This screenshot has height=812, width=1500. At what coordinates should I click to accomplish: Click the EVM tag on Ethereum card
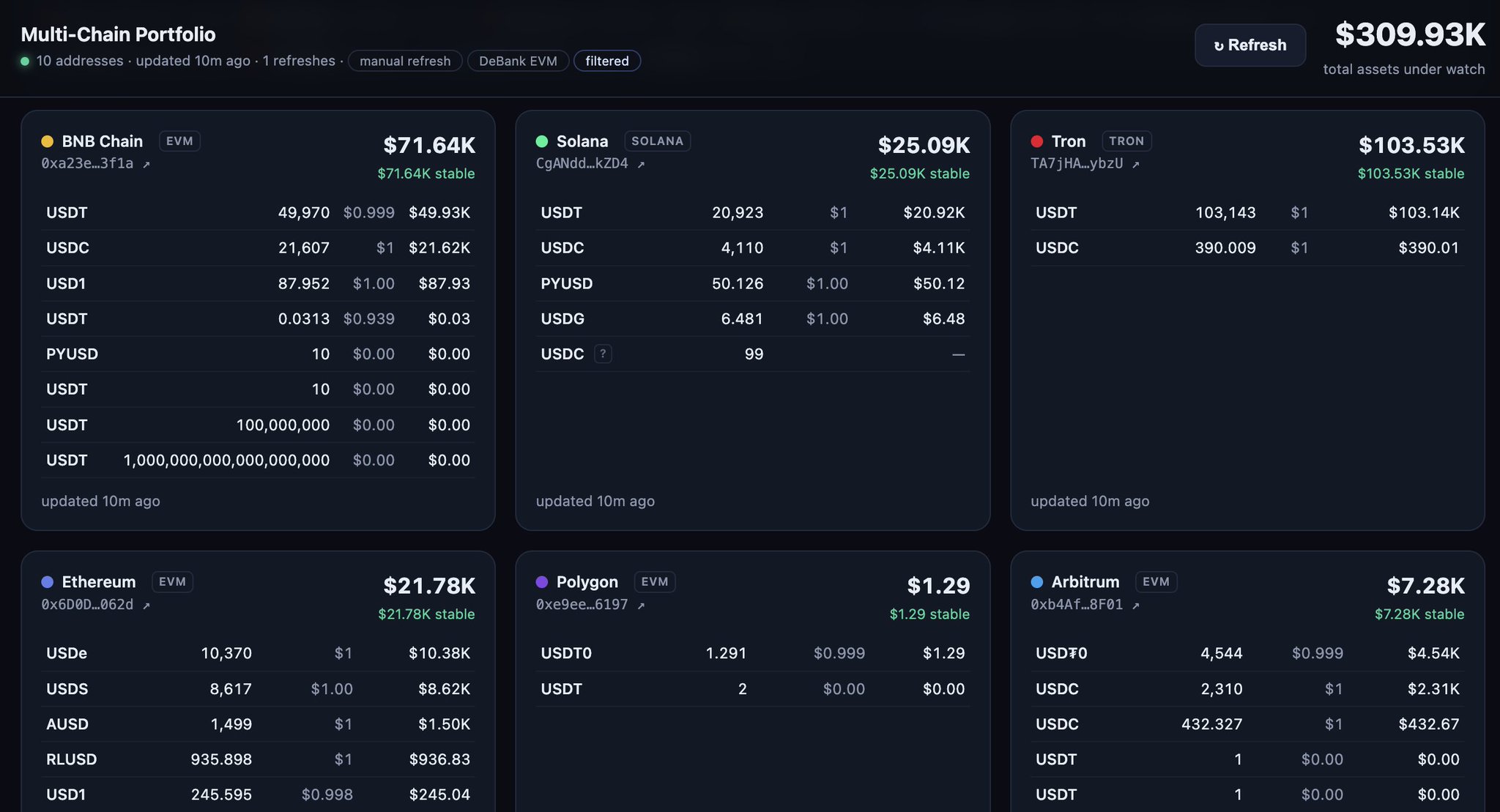[x=172, y=582]
